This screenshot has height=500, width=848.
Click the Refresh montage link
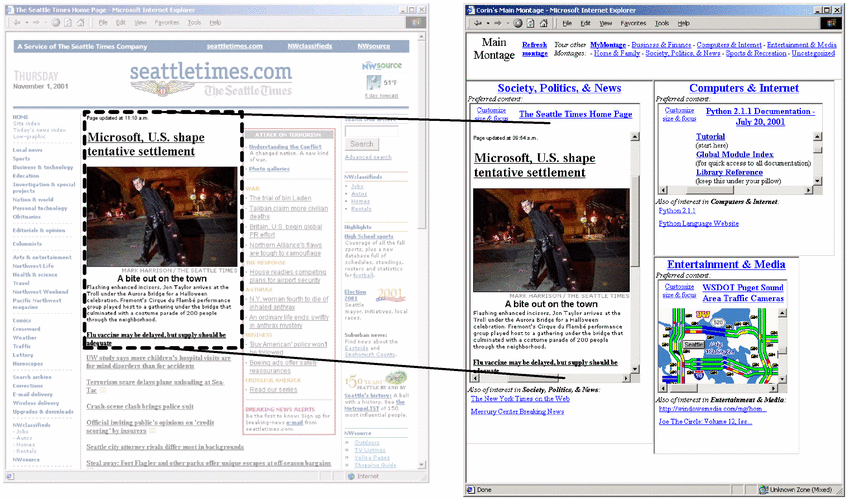[x=534, y=49]
